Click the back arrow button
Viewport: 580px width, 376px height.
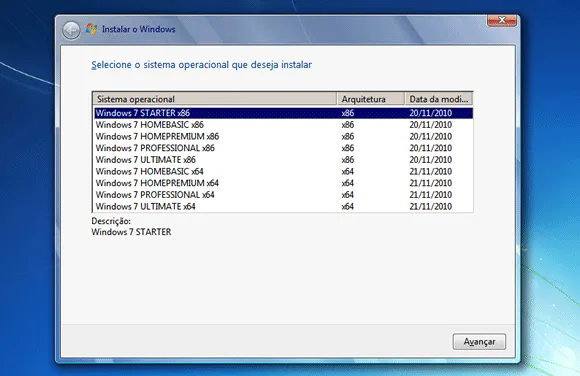71,30
